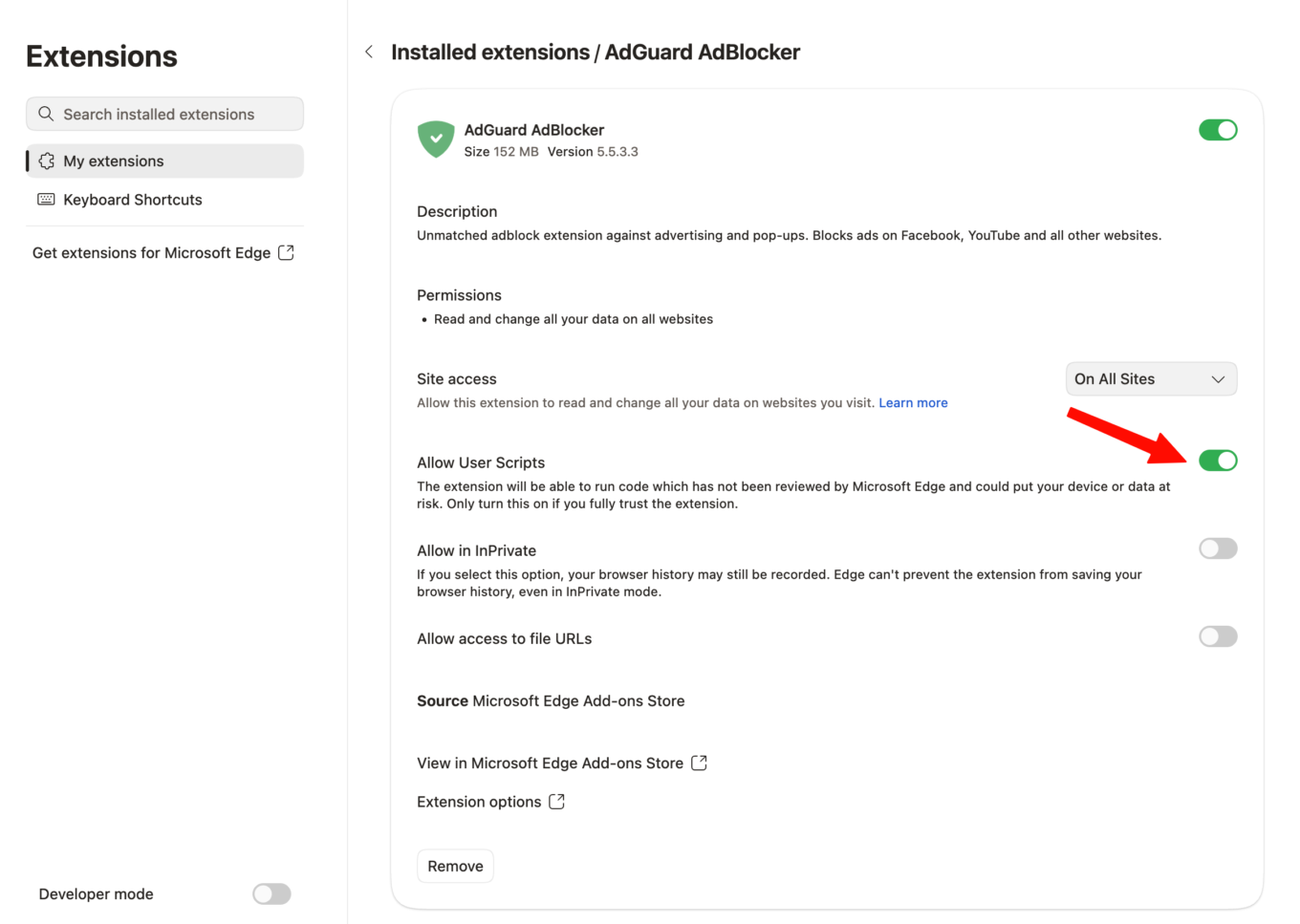Turn off Allow User Scripts toggle
1300x924 pixels.
click(1218, 461)
